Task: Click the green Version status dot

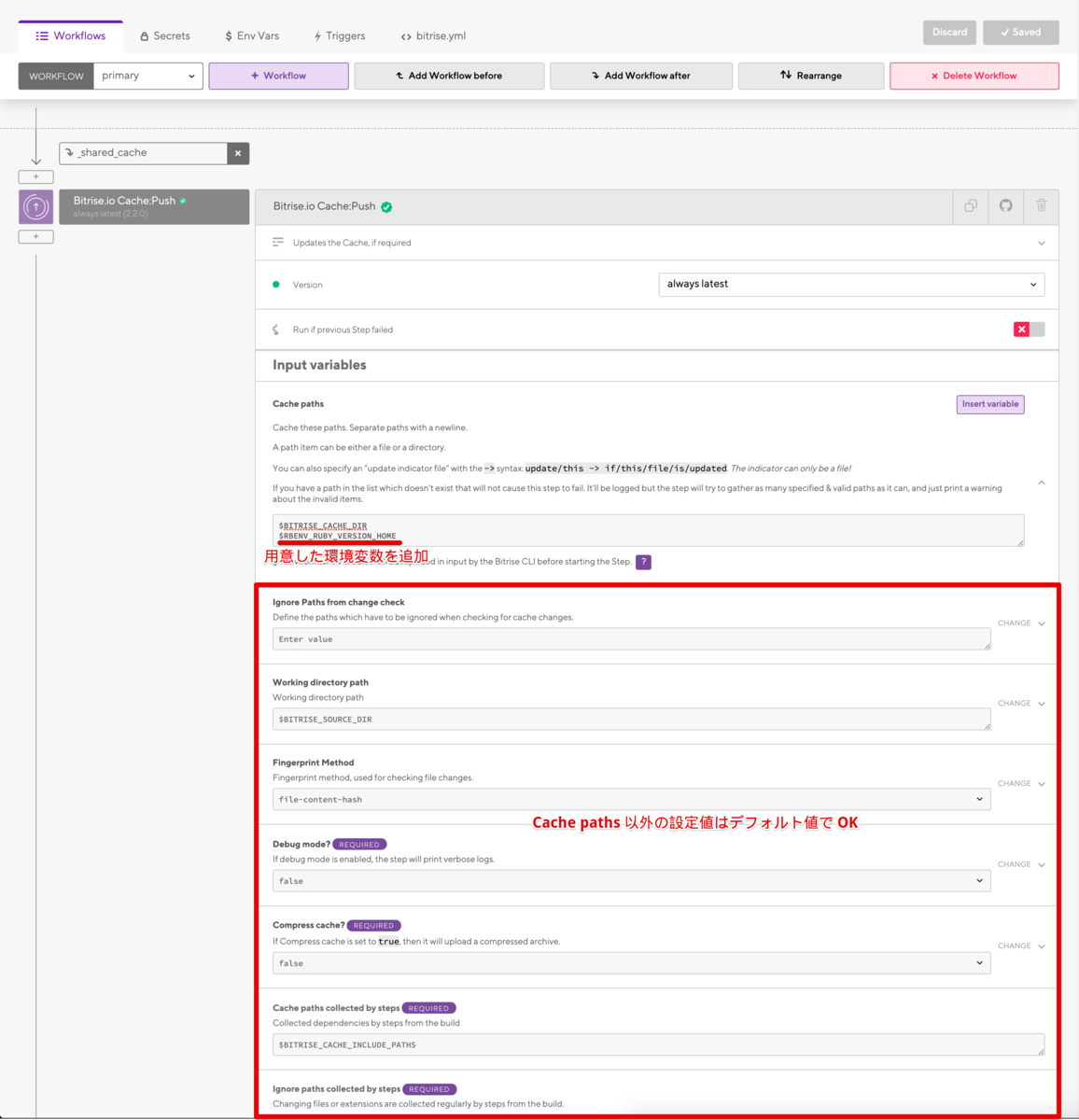Action: point(276,285)
